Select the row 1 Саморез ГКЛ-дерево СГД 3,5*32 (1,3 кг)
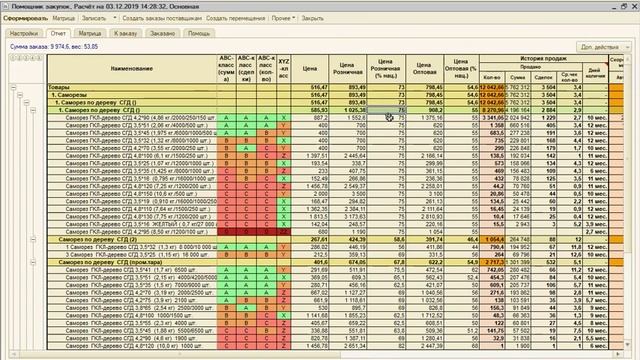The width and height of the screenshot is (640, 360). click(x=336, y=247)
